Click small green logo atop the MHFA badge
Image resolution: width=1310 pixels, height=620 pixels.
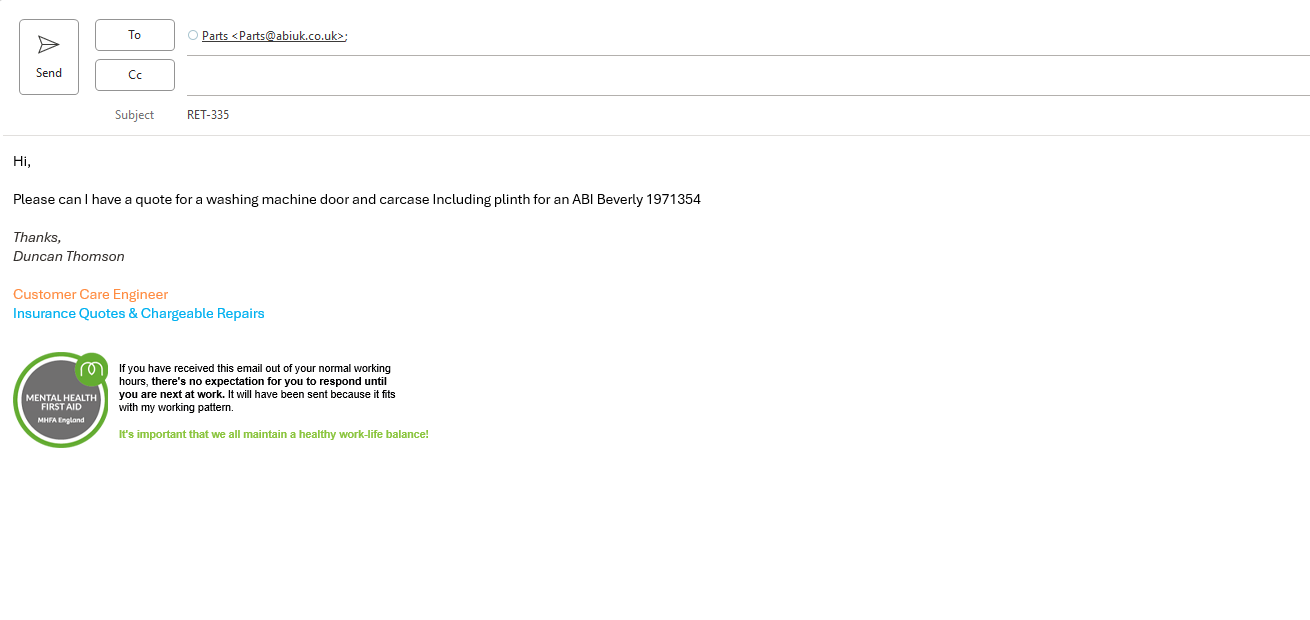coord(92,368)
